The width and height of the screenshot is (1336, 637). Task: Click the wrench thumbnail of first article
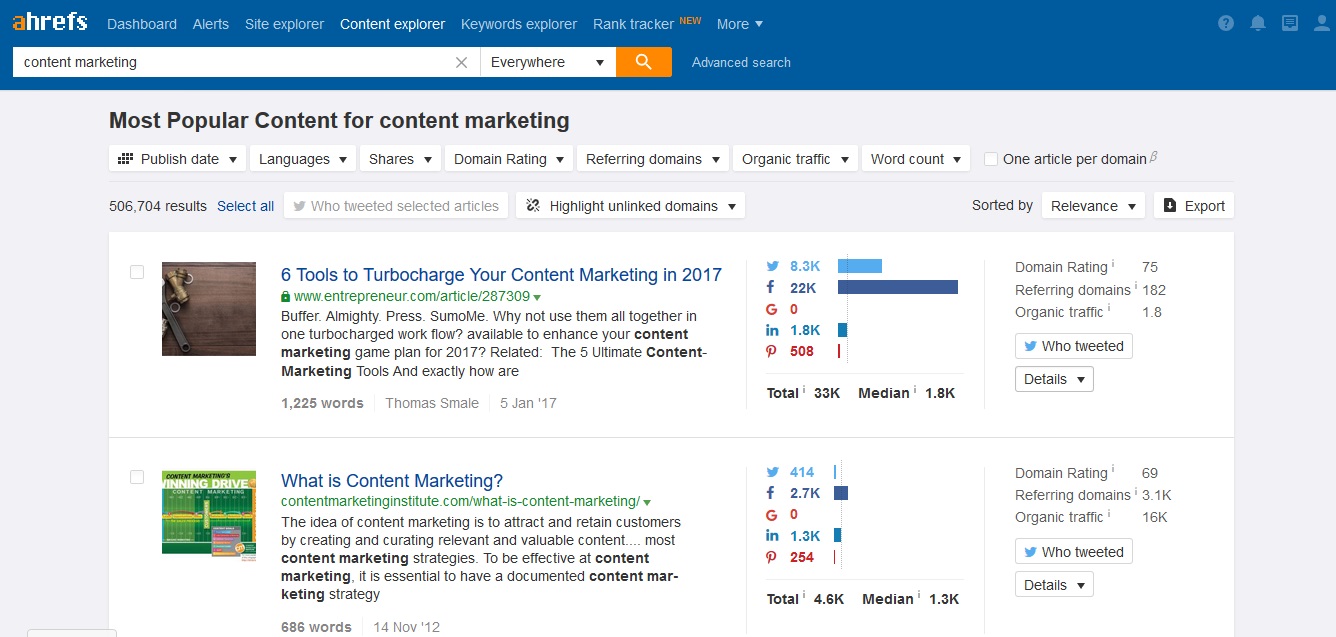tap(209, 309)
